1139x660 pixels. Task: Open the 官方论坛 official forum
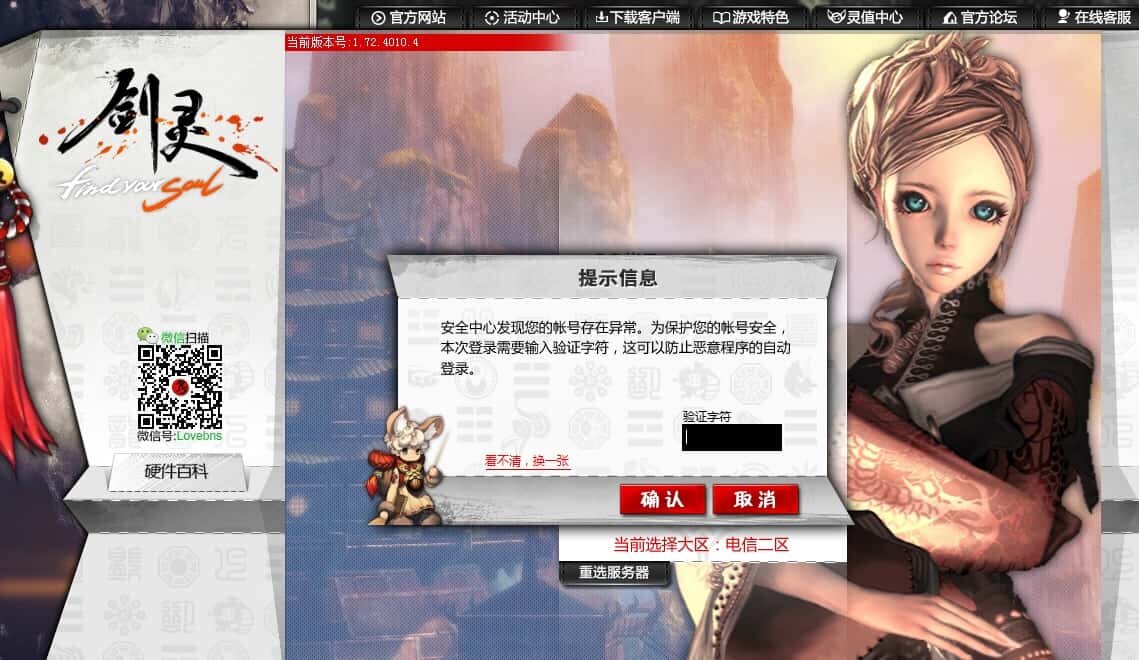(989, 17)
